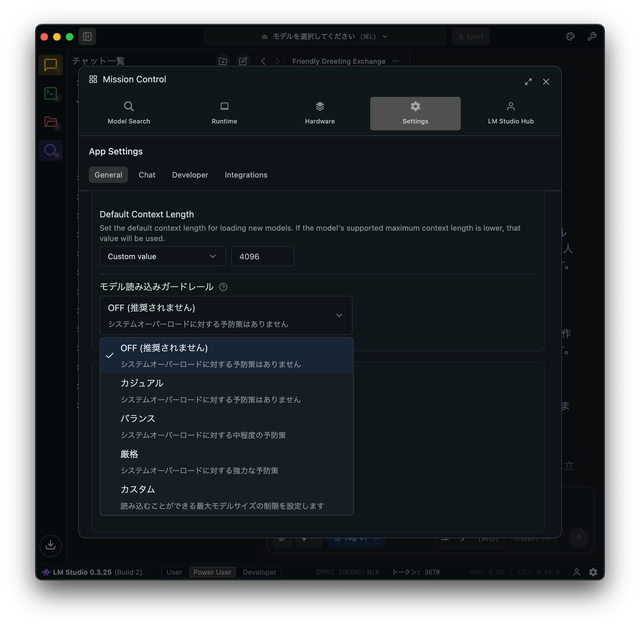Switch to the Runtime section

[224, 113]
